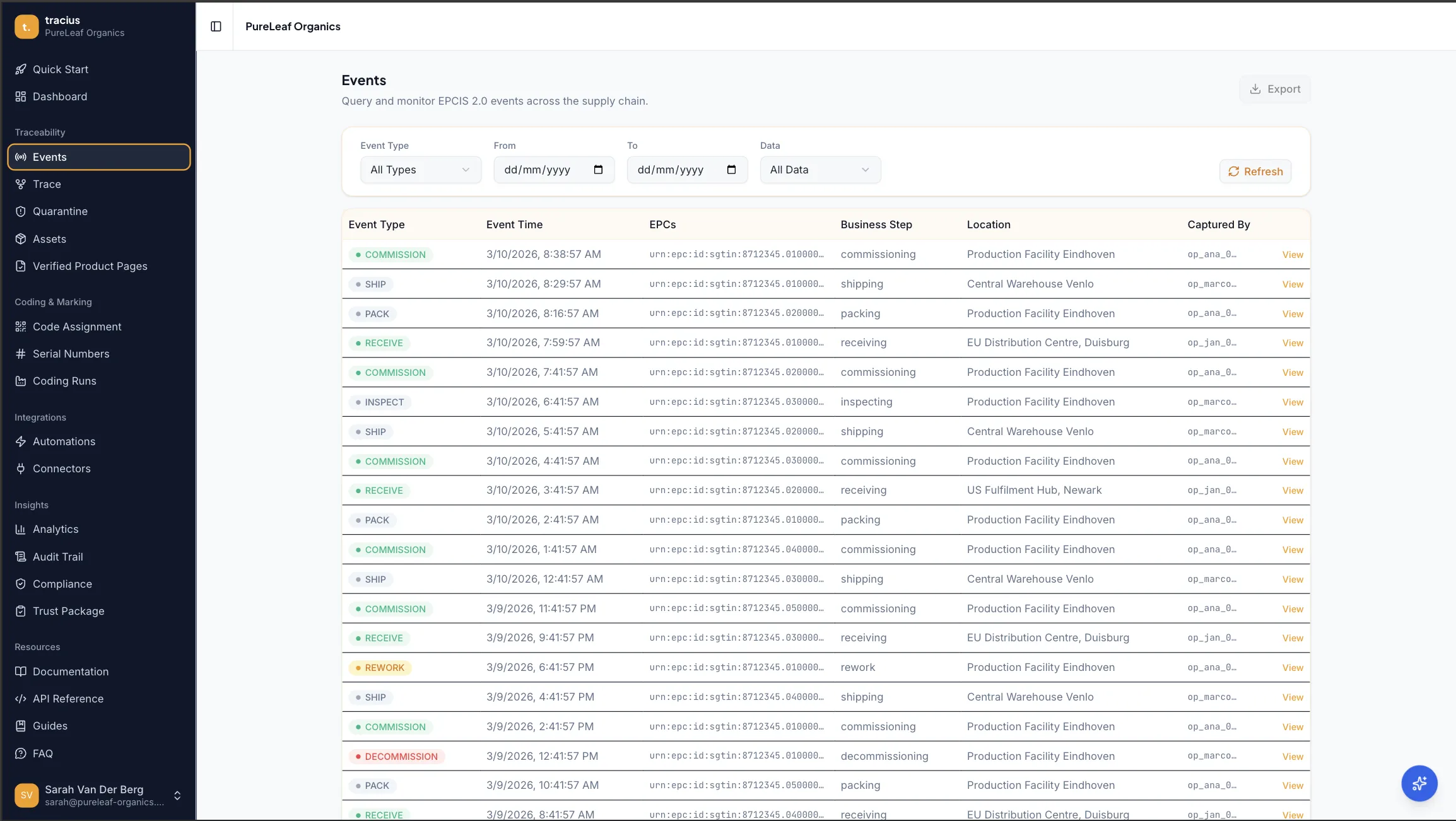The height and width of the screenshot is (821, 1456).
Task: Open the Event Type dropdown
Action: [x=420, y=169]
